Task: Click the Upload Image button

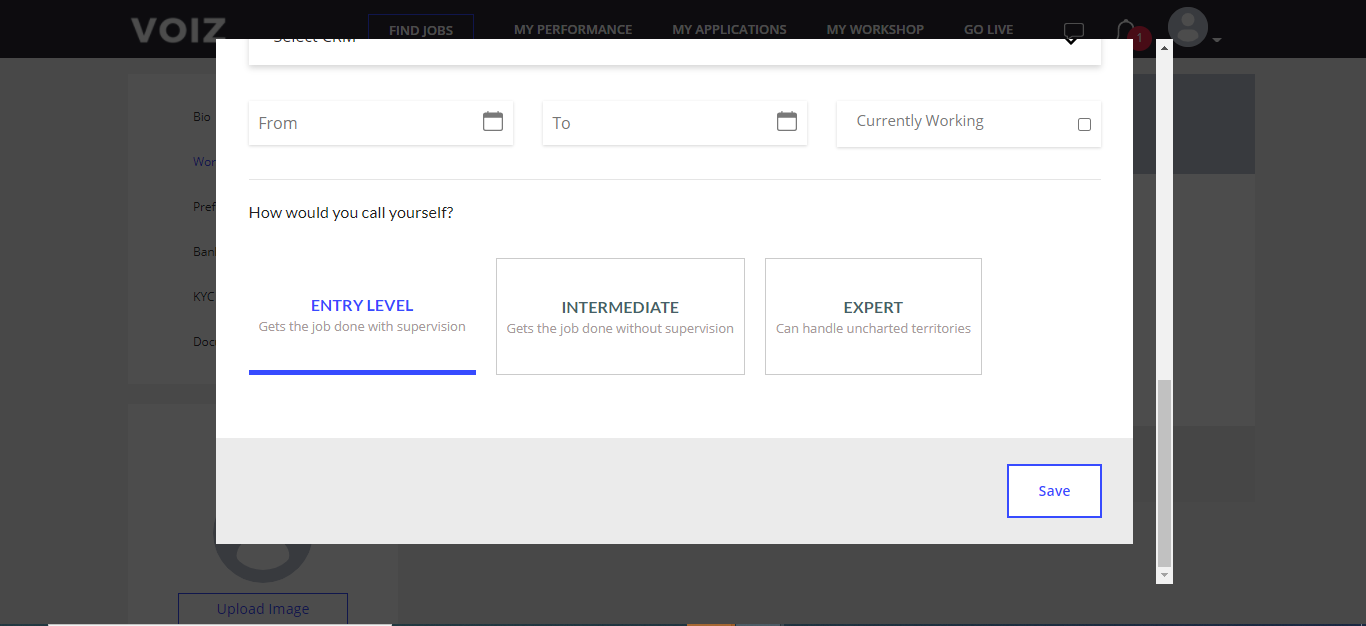Action: tap(263, 609)
